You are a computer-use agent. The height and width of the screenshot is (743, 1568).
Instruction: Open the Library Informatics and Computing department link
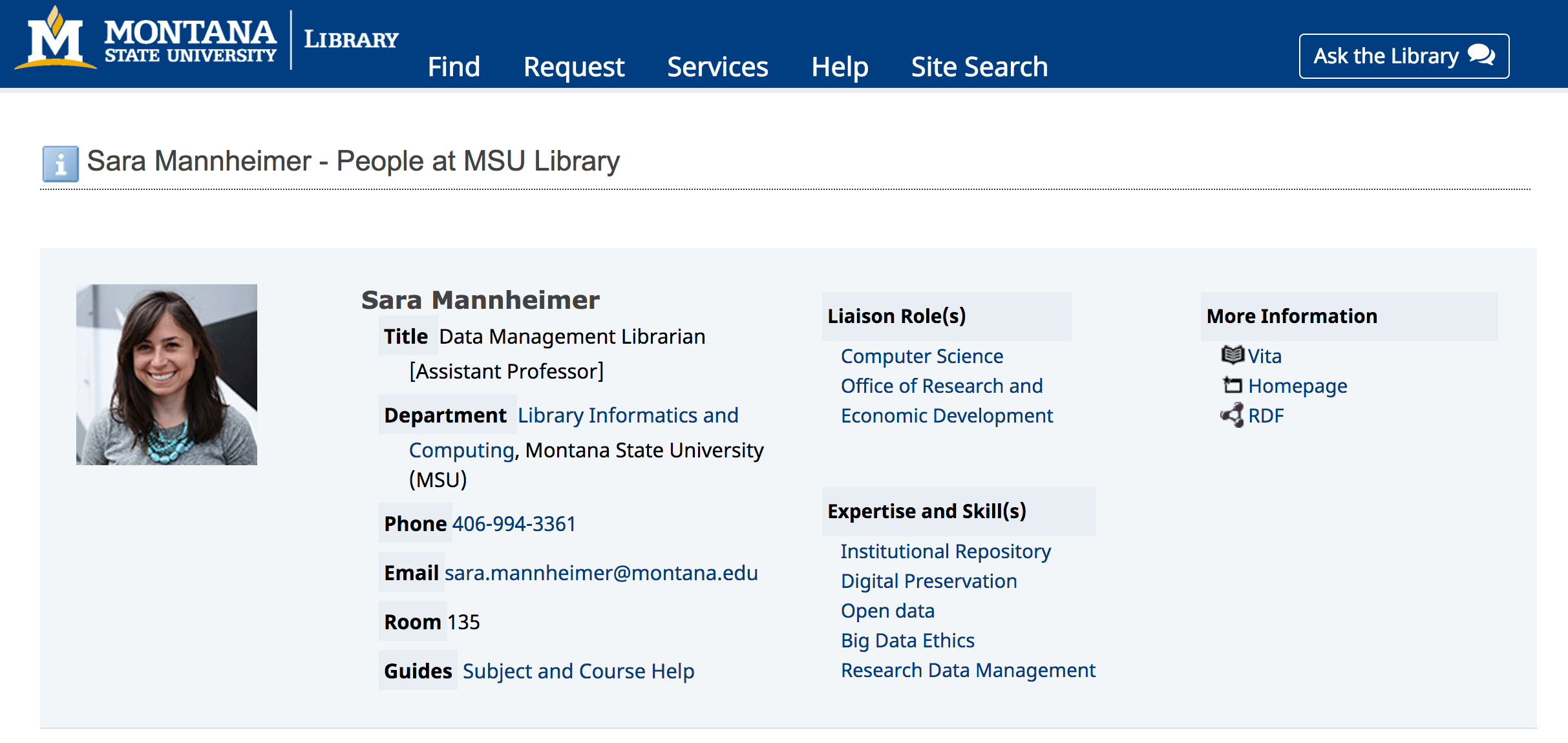628,415
